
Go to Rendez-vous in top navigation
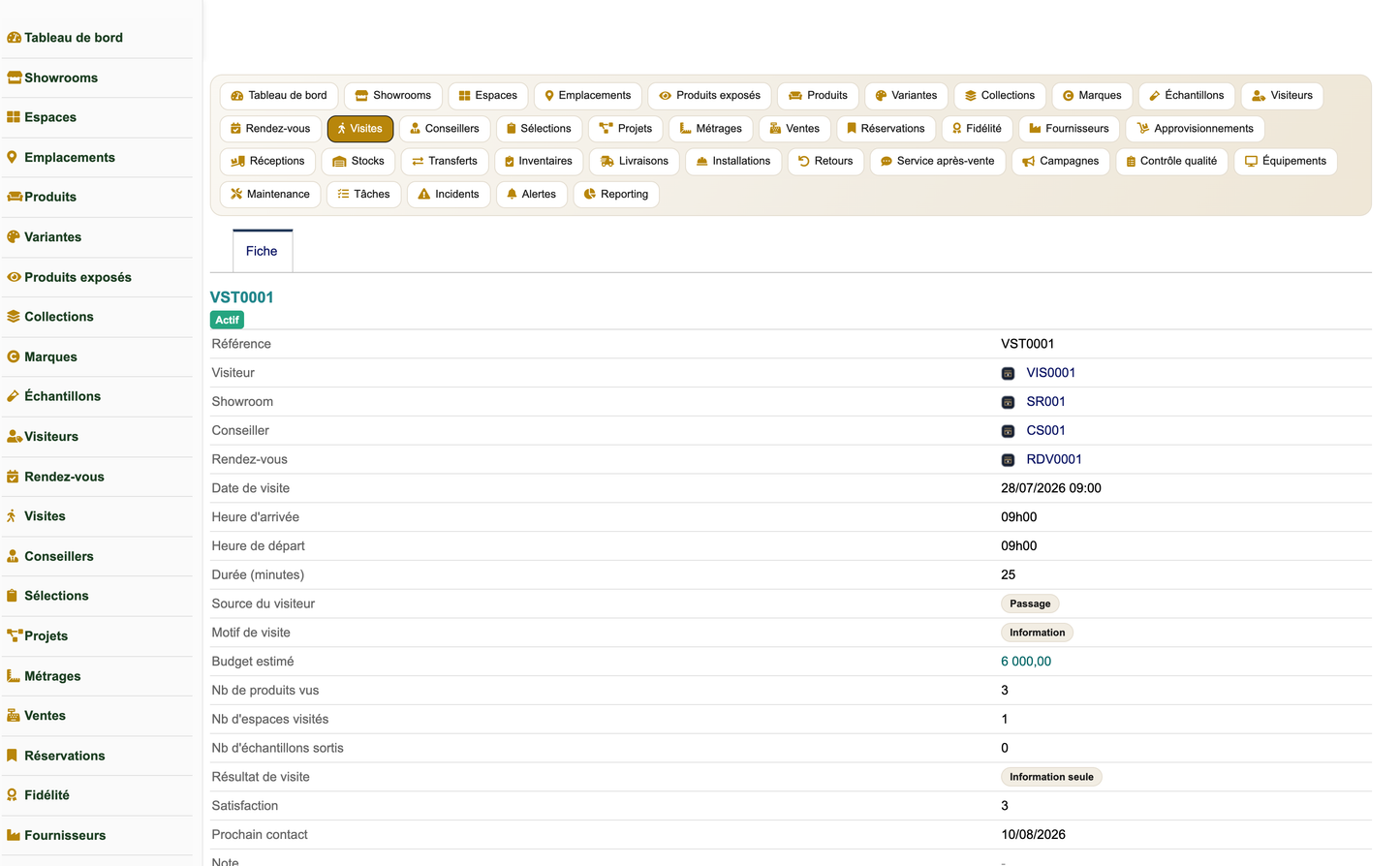tap(270, 129)
